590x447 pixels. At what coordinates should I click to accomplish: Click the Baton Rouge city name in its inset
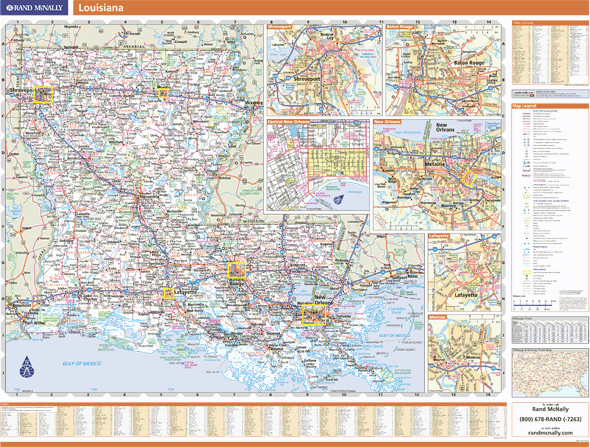(469, 62)
